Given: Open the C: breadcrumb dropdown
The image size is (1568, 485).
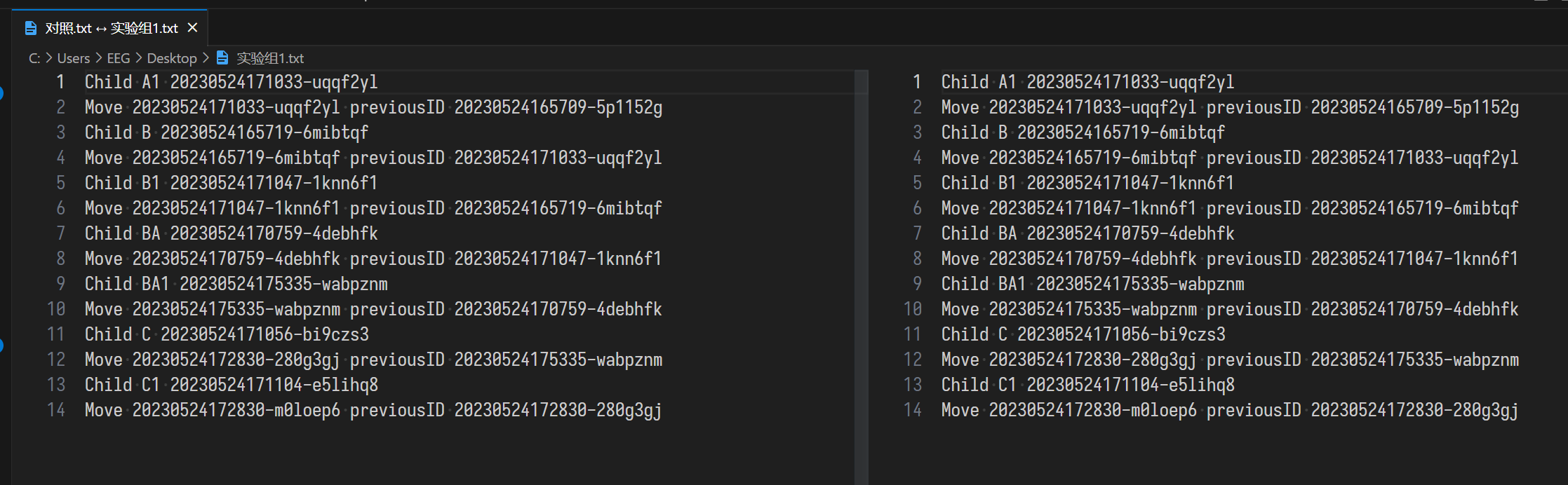Looking at the screenshot, I should [34, 58].
